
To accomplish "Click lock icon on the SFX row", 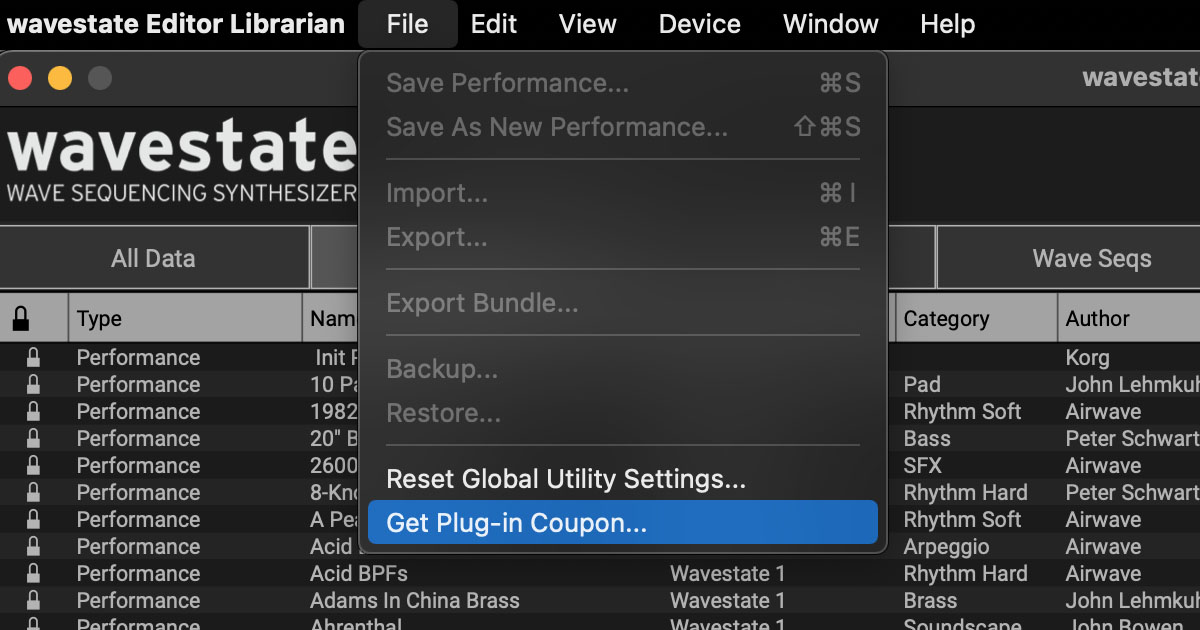I will pos(33,466).
